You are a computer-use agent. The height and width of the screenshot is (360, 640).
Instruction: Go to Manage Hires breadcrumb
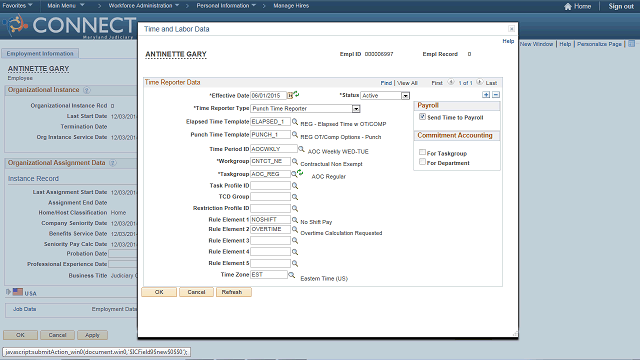[291, 6]
